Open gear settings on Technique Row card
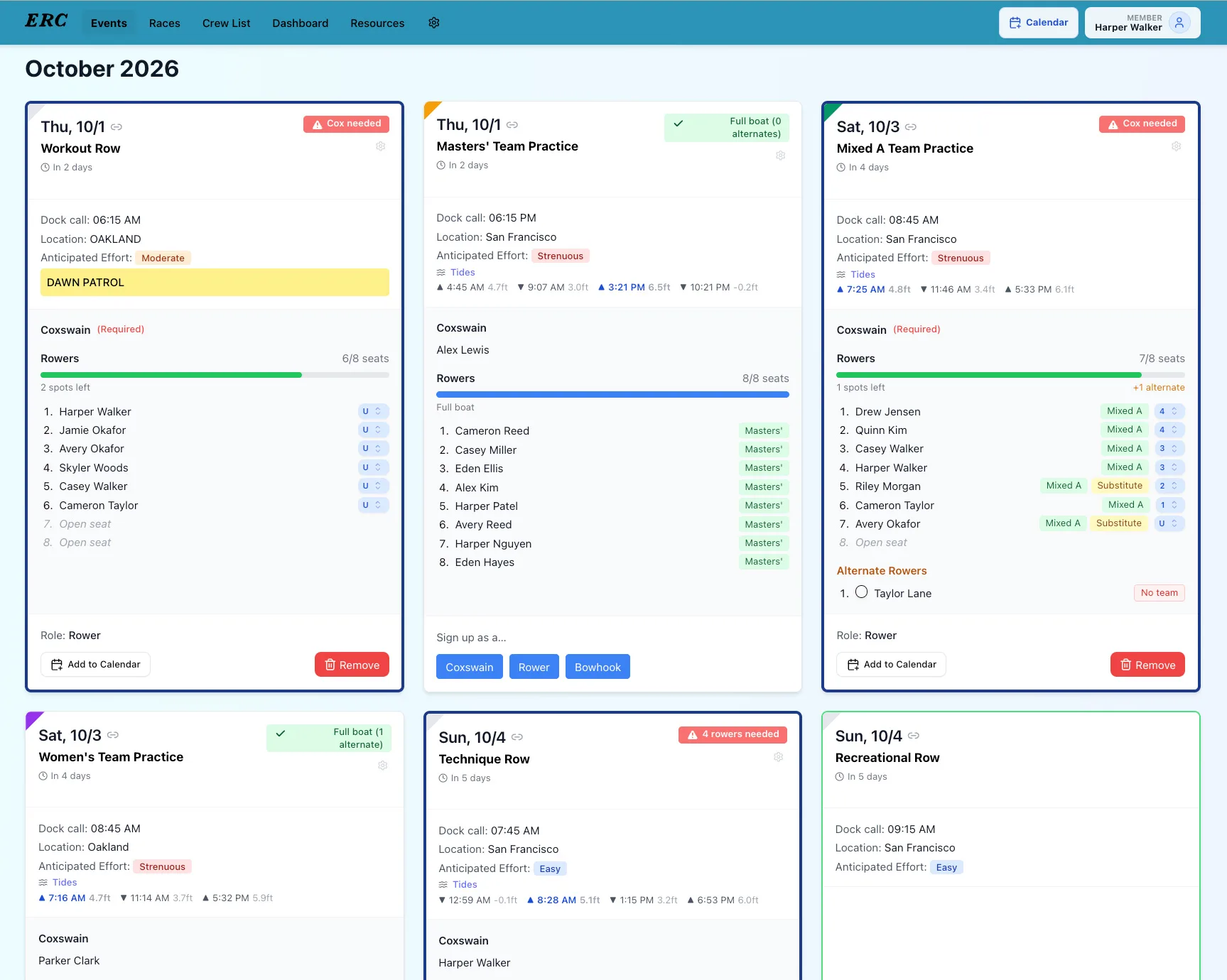 click(x=779, y=757)
